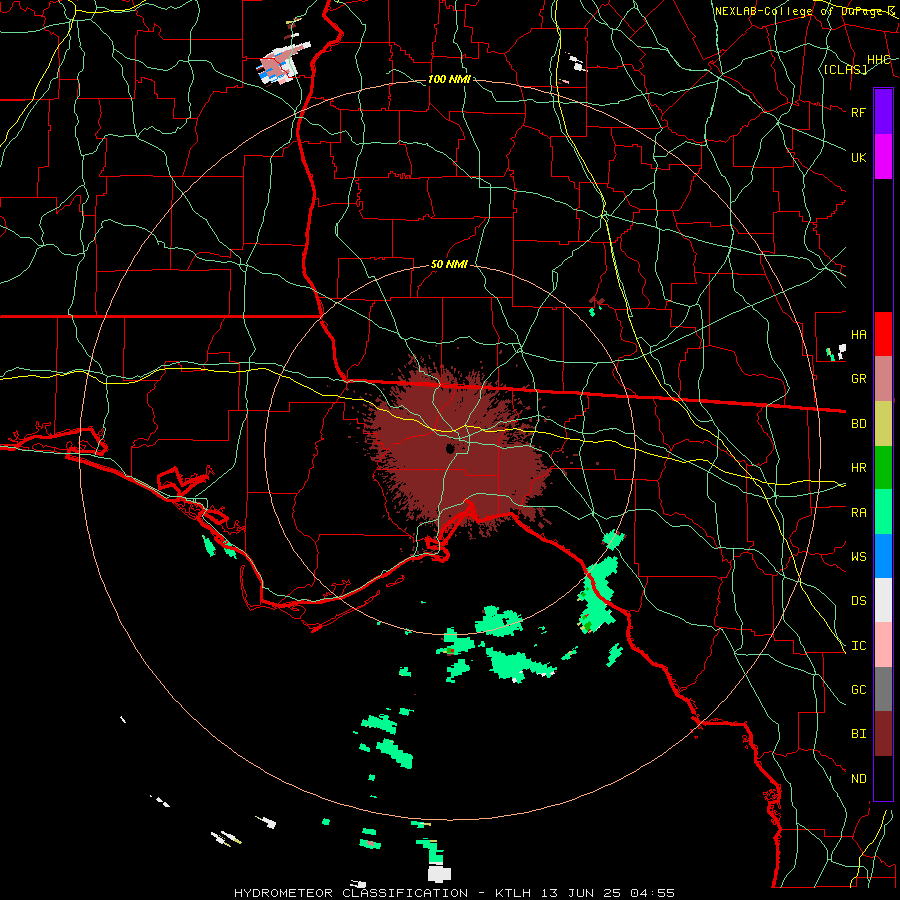Click the RA legend label
This screenshot has height=900, width=900.
click(858, 513)
